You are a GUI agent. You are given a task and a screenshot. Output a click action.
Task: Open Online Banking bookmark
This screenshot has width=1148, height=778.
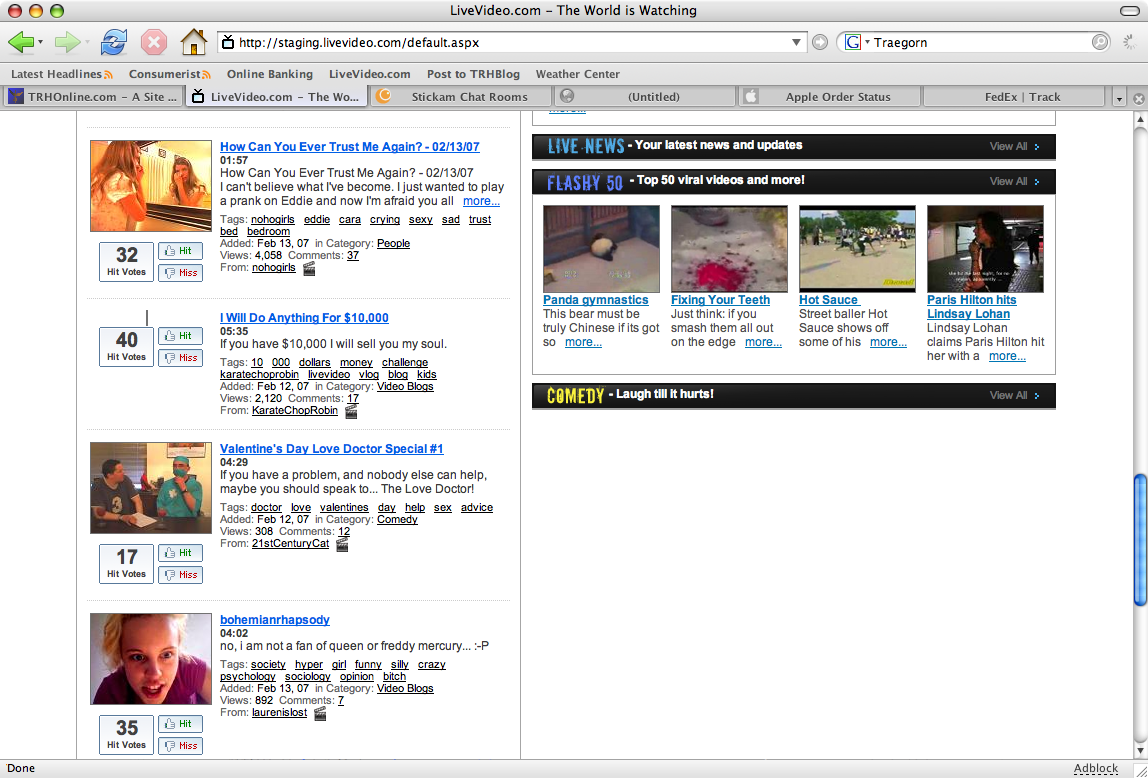pos(269,74)
